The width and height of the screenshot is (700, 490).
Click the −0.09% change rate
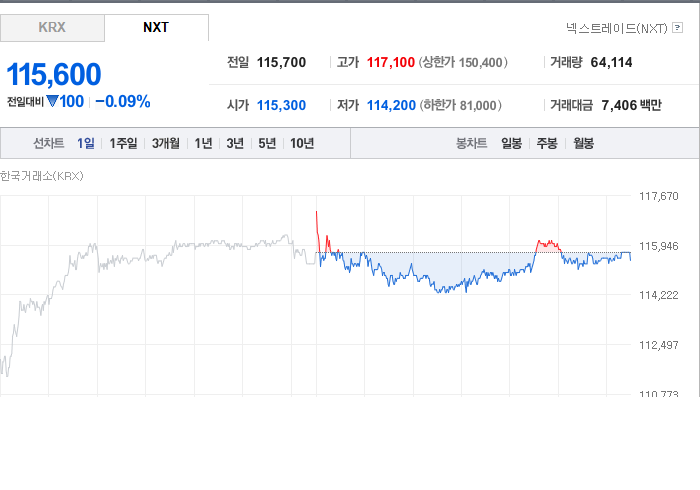click(123, 102)
